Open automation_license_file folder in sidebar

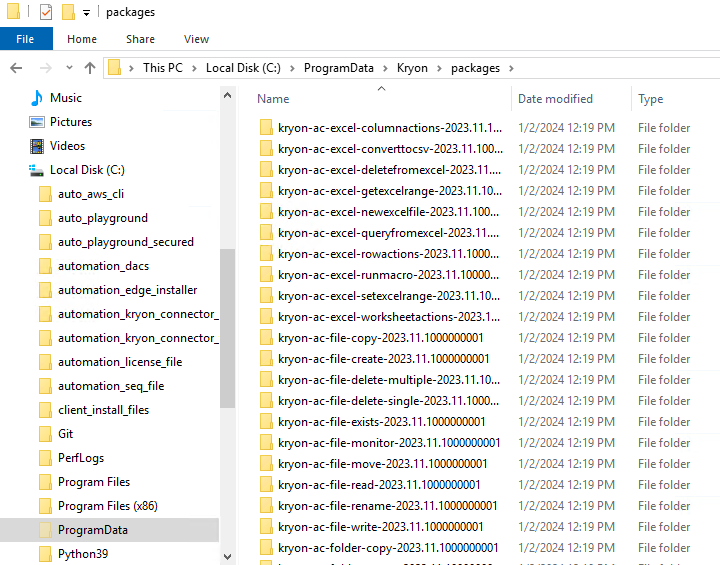pyautogui.click(x=120, y=362)
